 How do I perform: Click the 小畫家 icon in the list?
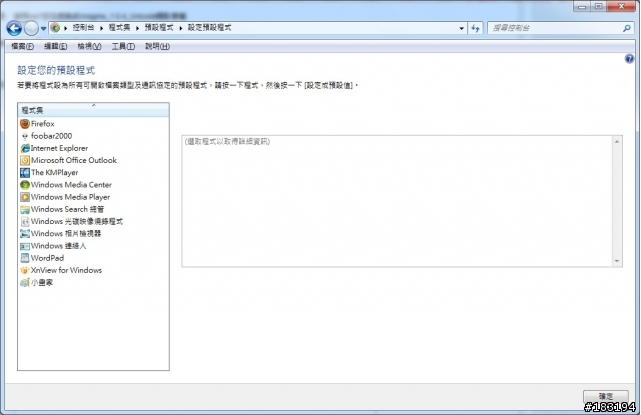pyautogui.click(x=25, y=283)
